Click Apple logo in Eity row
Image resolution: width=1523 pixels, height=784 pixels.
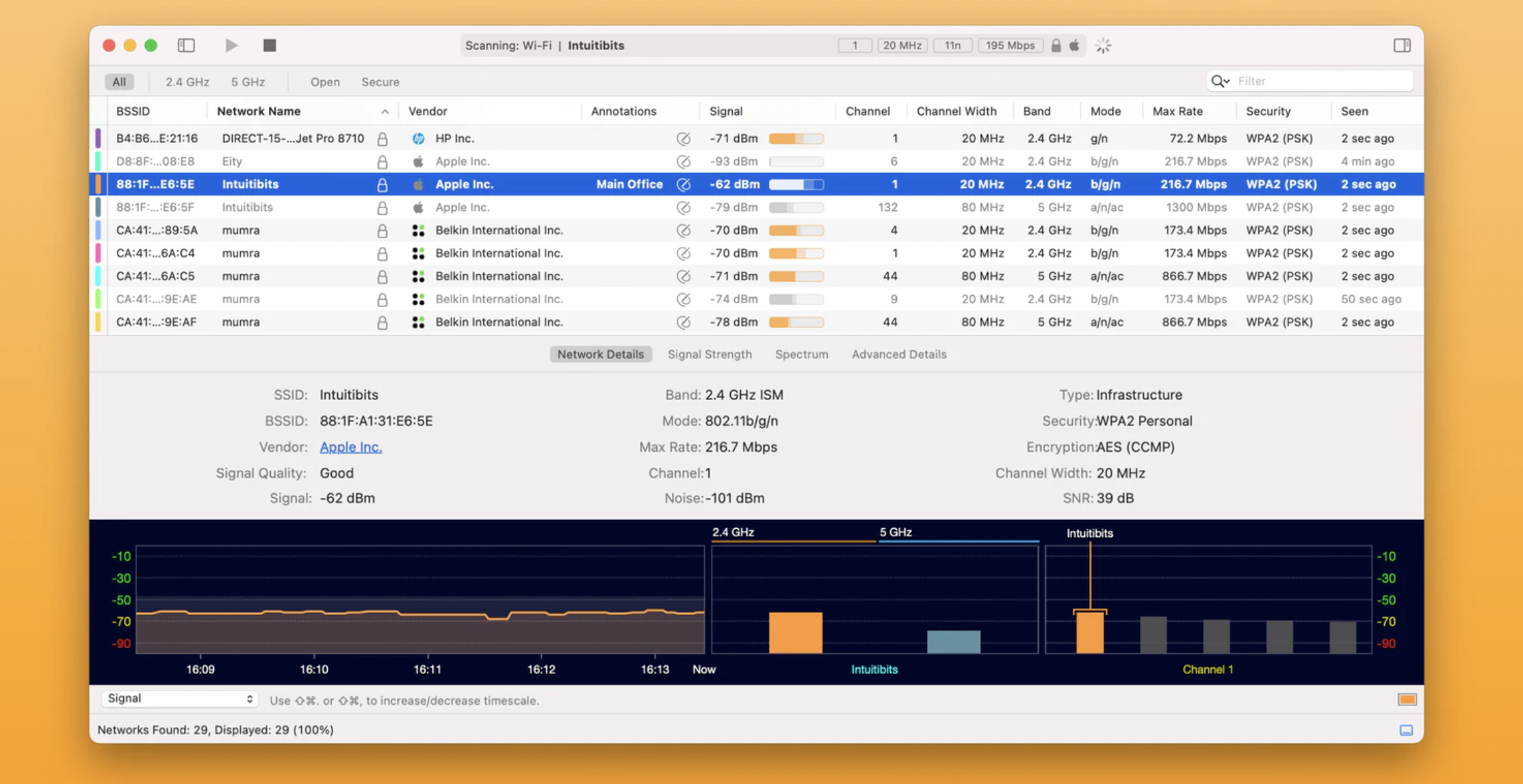click(x=418, y=161)
